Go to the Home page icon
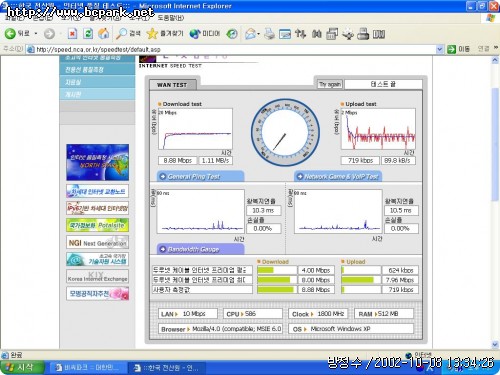This screenshot has width=500, height=375. (x=104, y=33)
